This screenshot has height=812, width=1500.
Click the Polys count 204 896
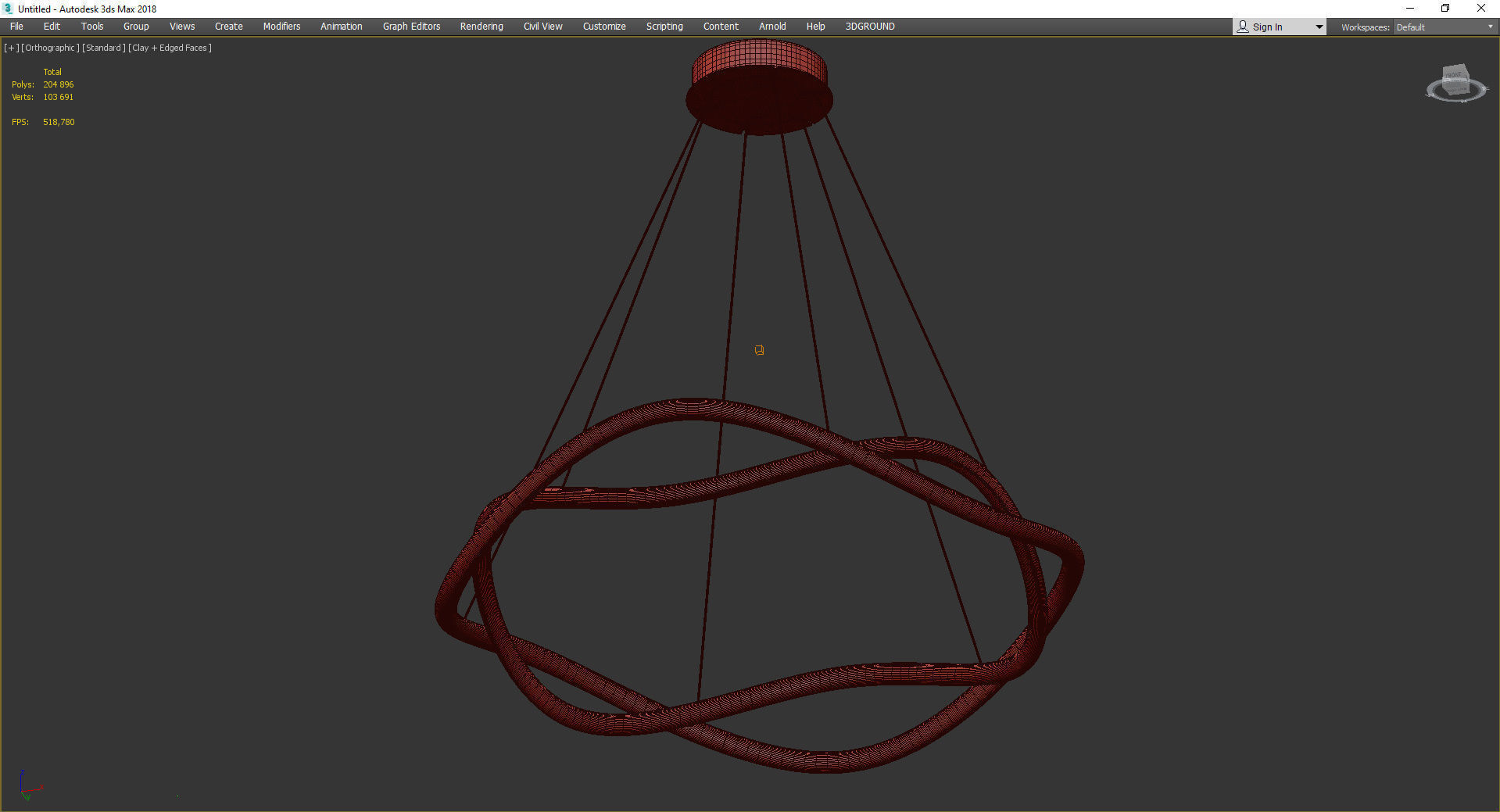click(59, 84)
